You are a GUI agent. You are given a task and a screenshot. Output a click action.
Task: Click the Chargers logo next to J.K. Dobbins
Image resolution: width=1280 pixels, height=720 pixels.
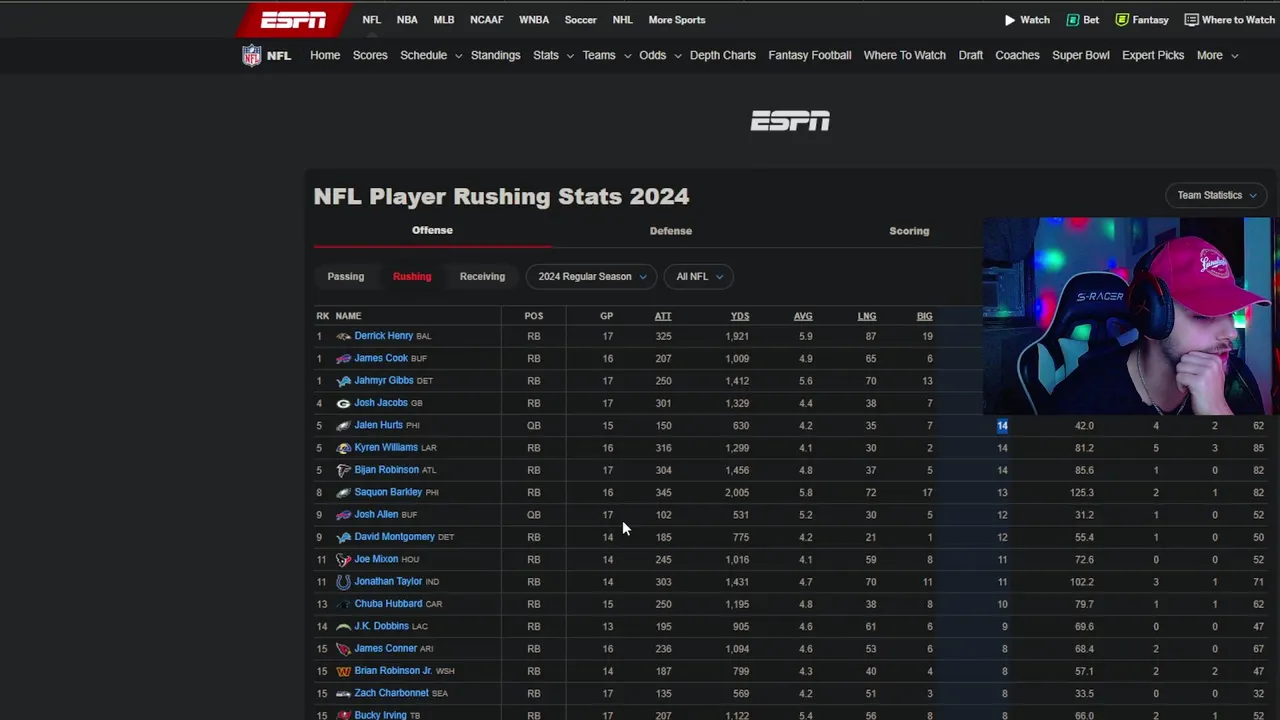[x=343, y=626]
